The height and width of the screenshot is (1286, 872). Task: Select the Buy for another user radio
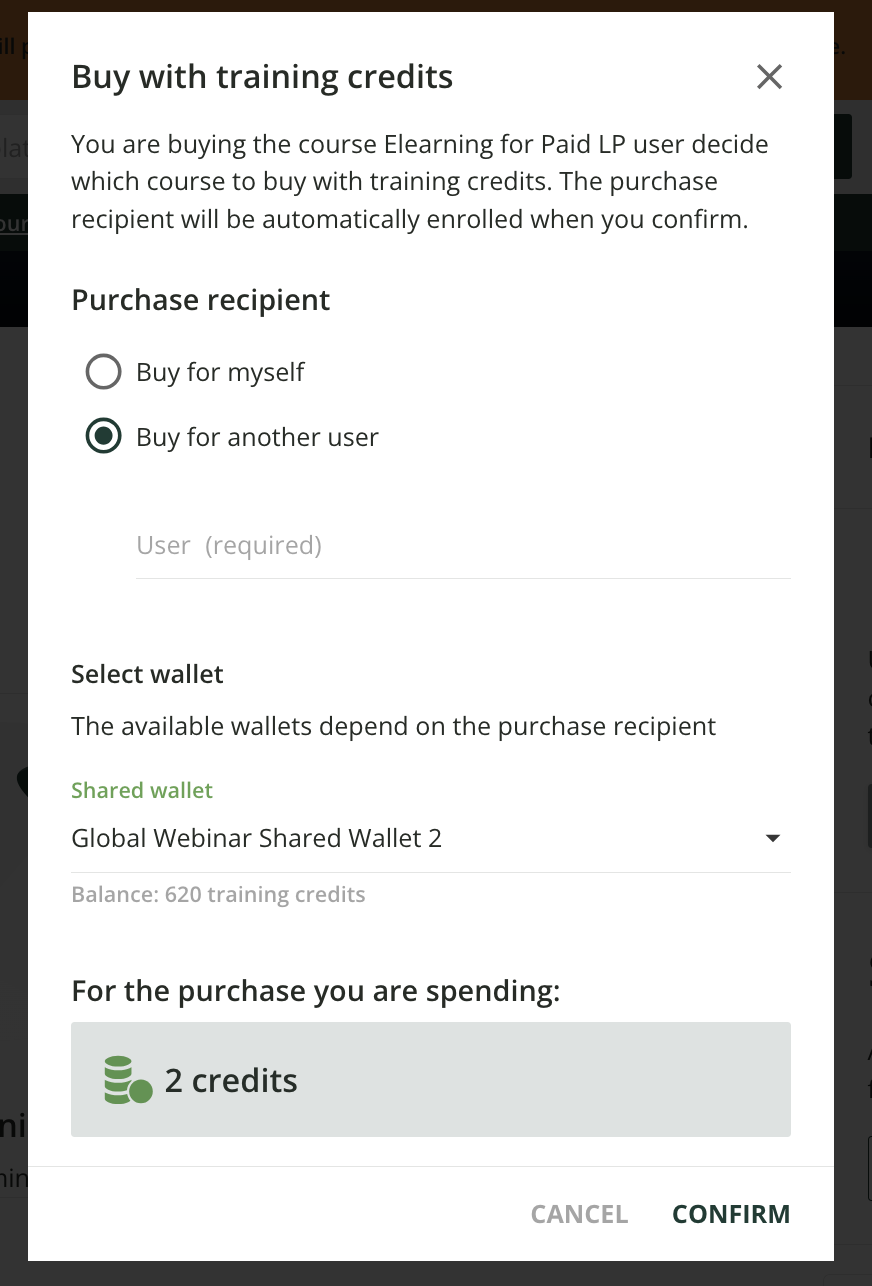[x=104, y=437]
